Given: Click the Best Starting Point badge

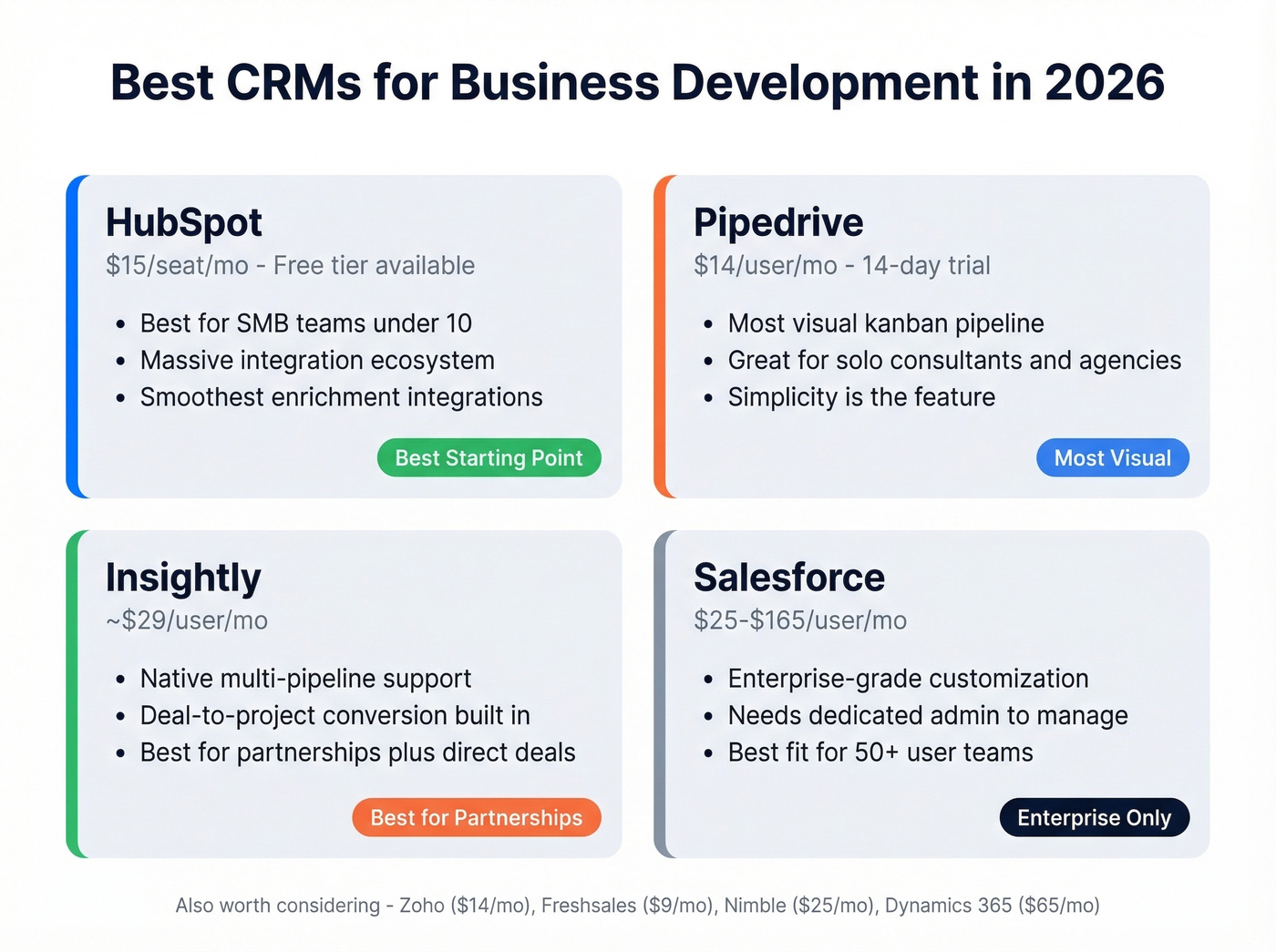Looking at the screenshot, I should coord(489,457).
